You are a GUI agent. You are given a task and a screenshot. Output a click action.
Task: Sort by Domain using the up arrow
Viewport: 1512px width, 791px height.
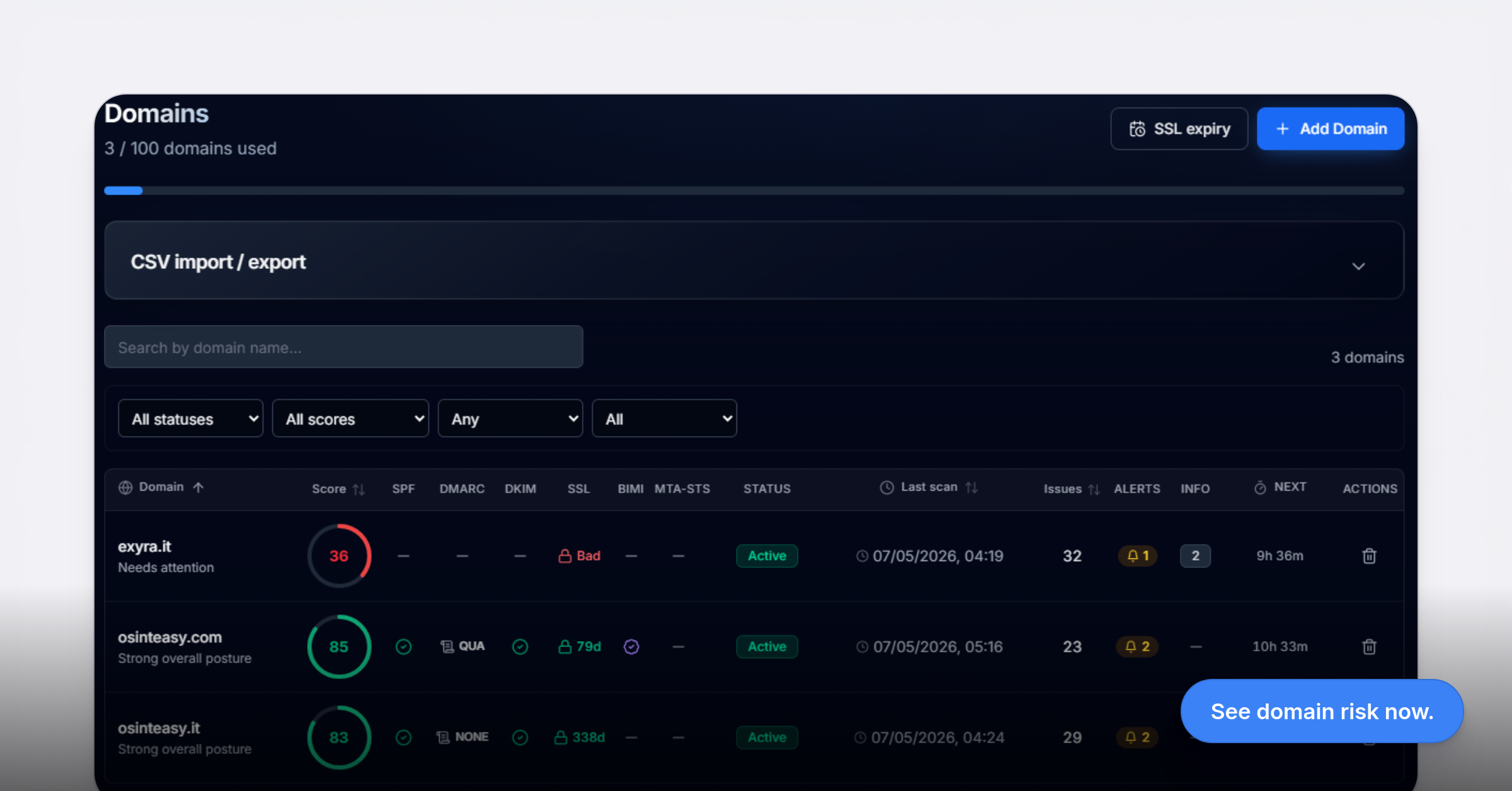[198, 487]
